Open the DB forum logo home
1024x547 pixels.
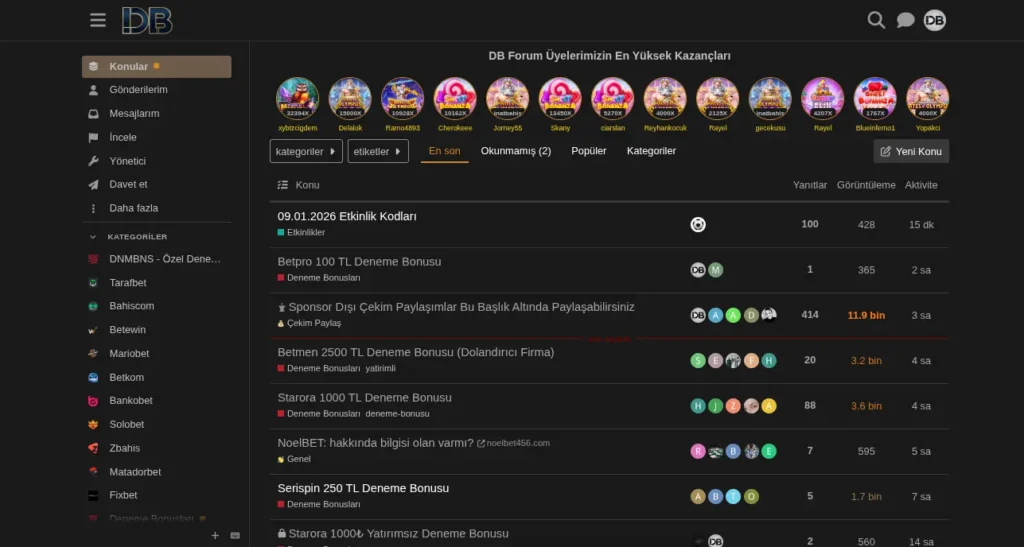coord(147,20)
